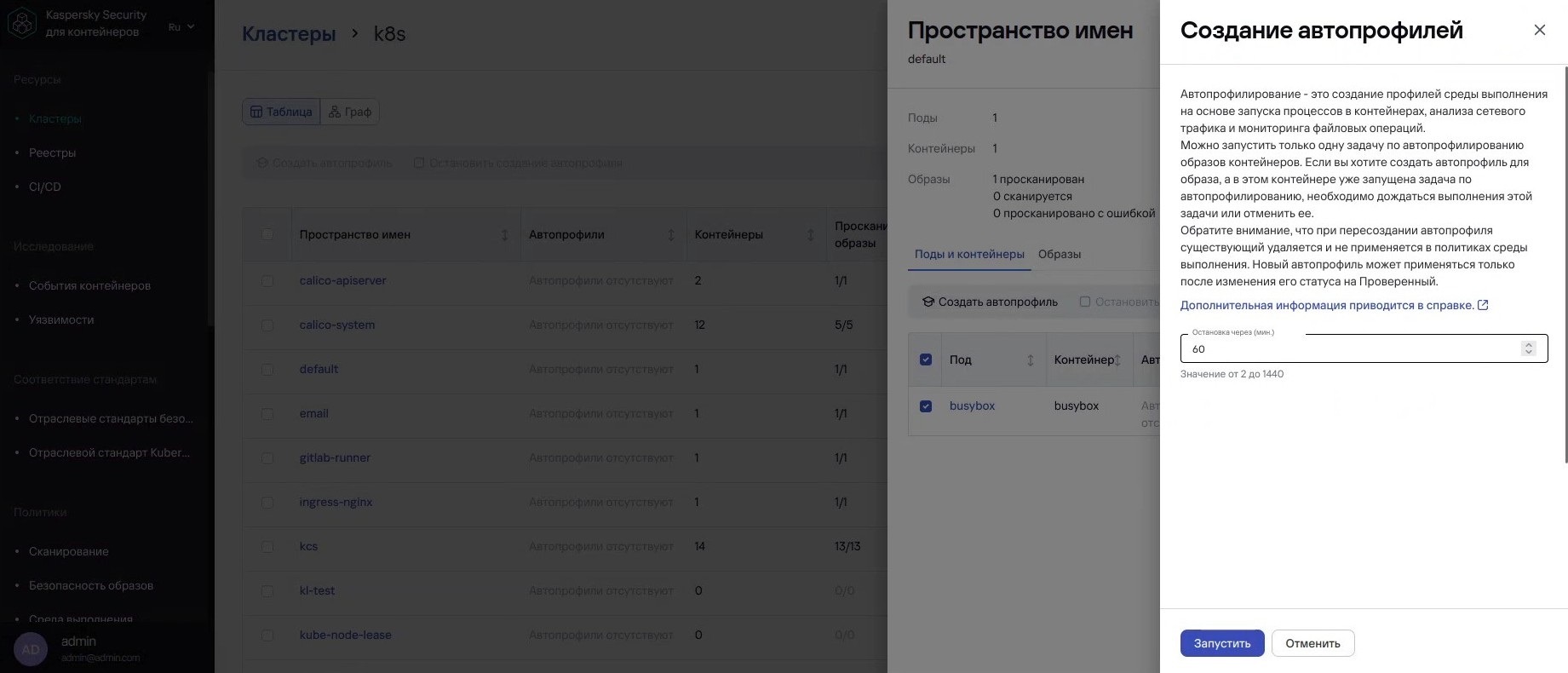Open the default namespace link

pyautogui.click(x=319, y=369)
